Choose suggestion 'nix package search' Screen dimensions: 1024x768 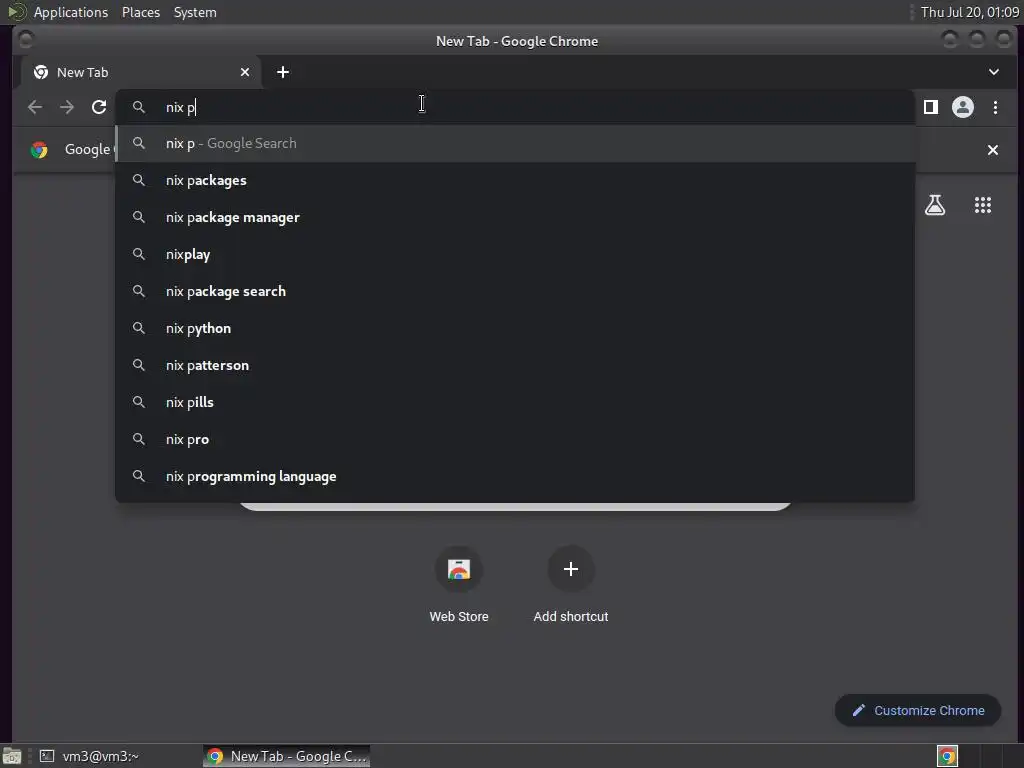515,291
